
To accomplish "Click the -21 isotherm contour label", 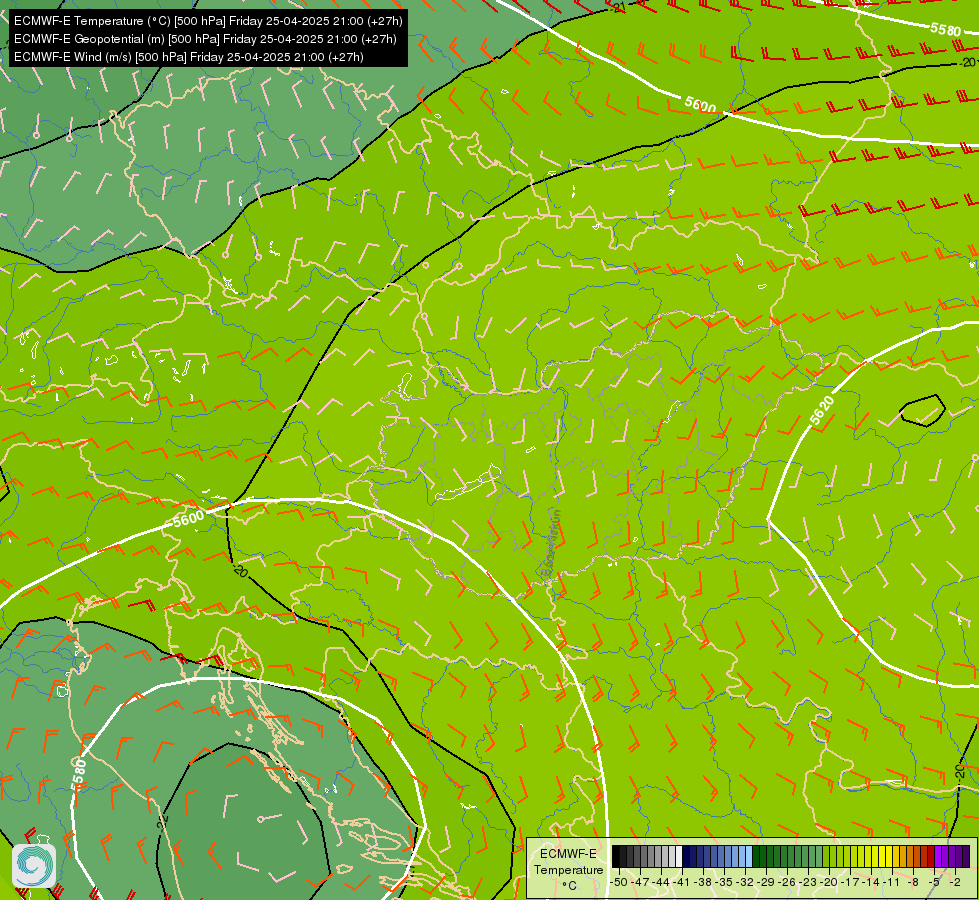I will tap(617, 7).
